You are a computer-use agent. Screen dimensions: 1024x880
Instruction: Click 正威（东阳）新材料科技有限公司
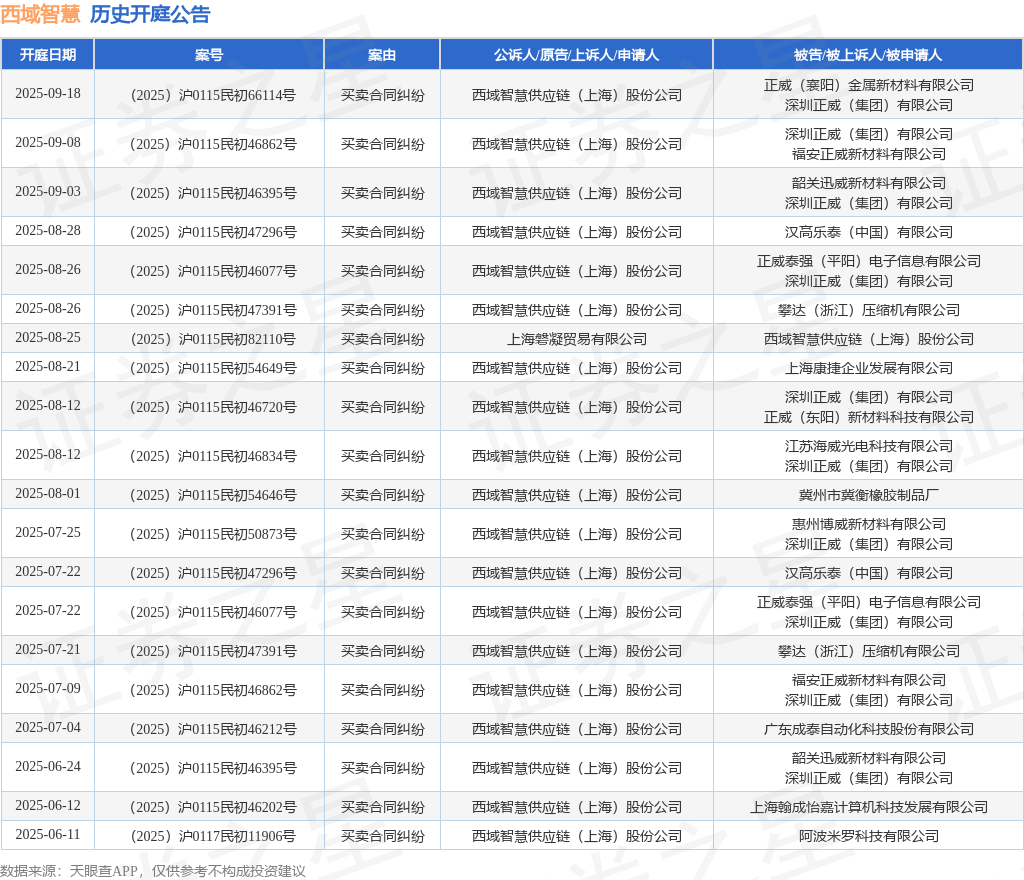pos(869,417)
